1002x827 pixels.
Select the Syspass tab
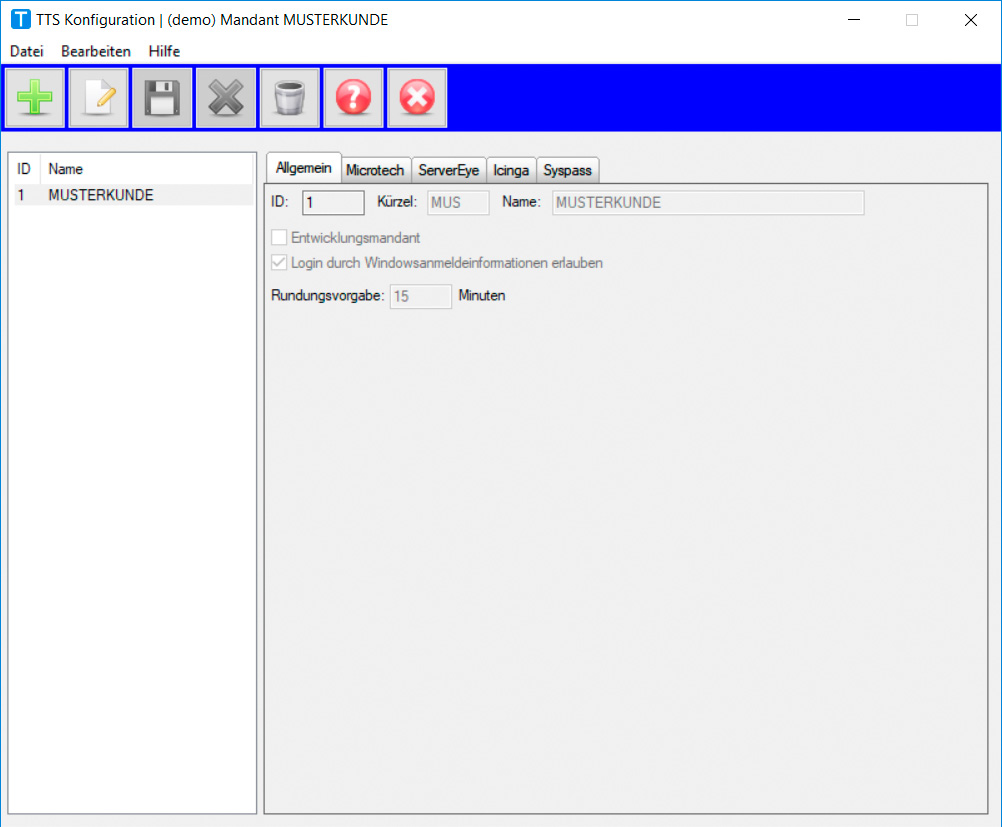click(x=567, y=170)
